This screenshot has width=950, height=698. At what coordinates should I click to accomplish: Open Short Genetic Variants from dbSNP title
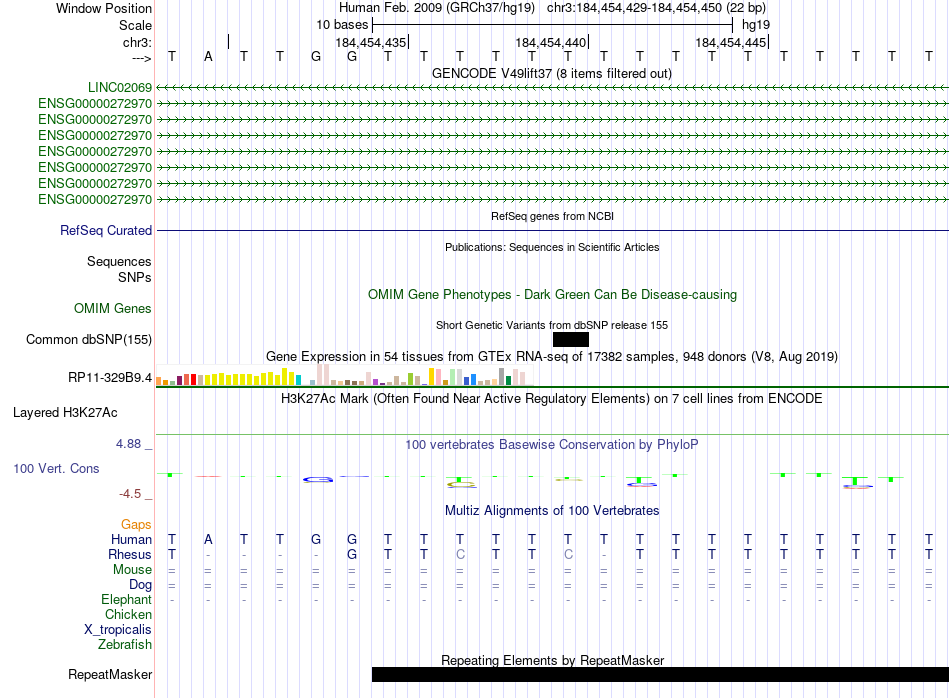click(552, 325)
